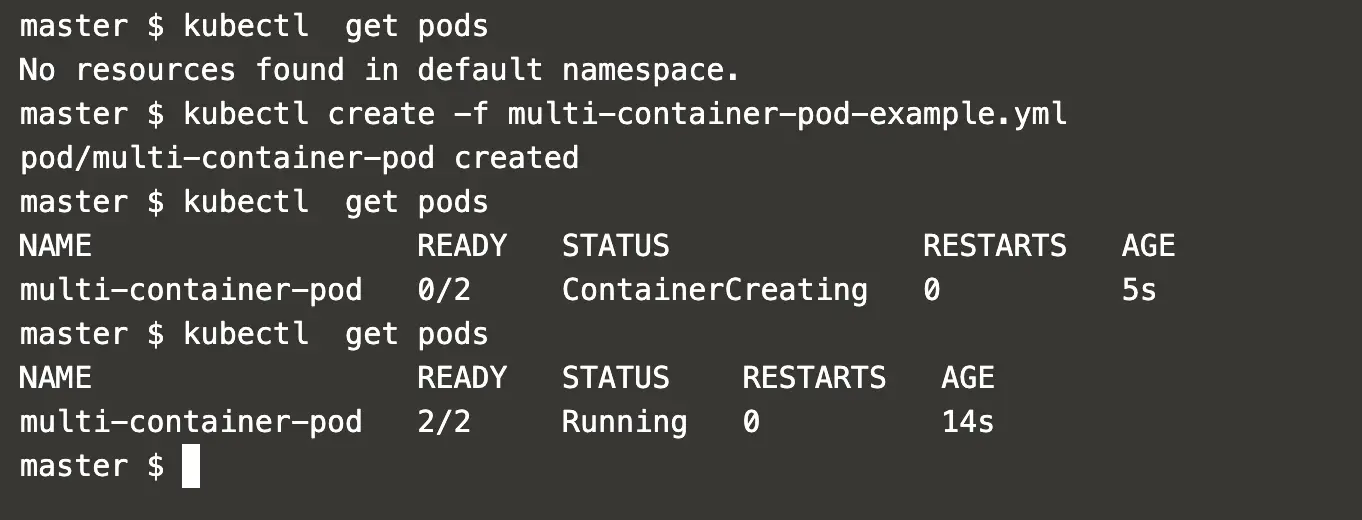Screen dimensions: 1362x520
Task: Click 'No resources found in default namespace.' text
Action: pos(380,70)
